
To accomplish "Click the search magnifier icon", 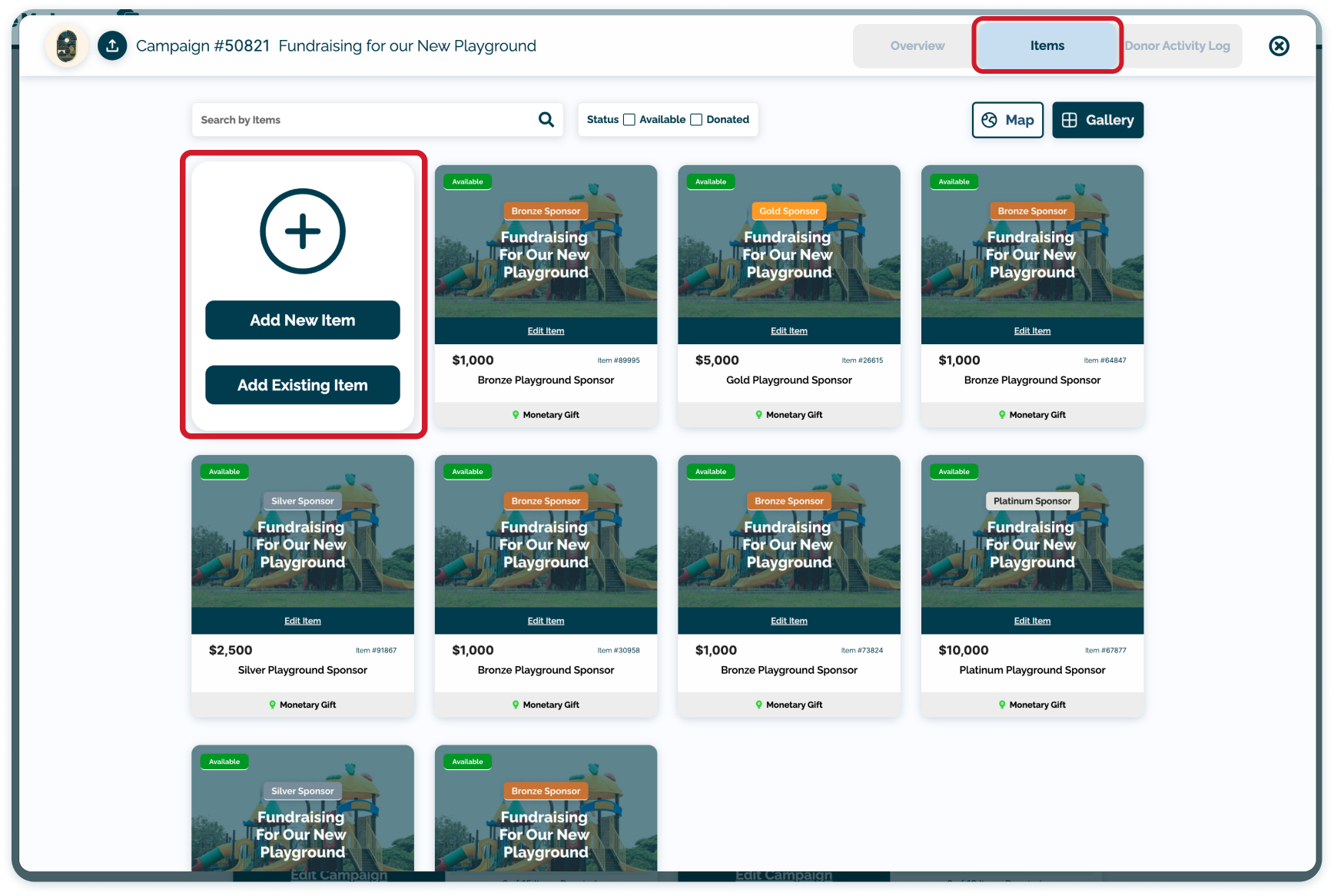I will [x=546, y=120].
